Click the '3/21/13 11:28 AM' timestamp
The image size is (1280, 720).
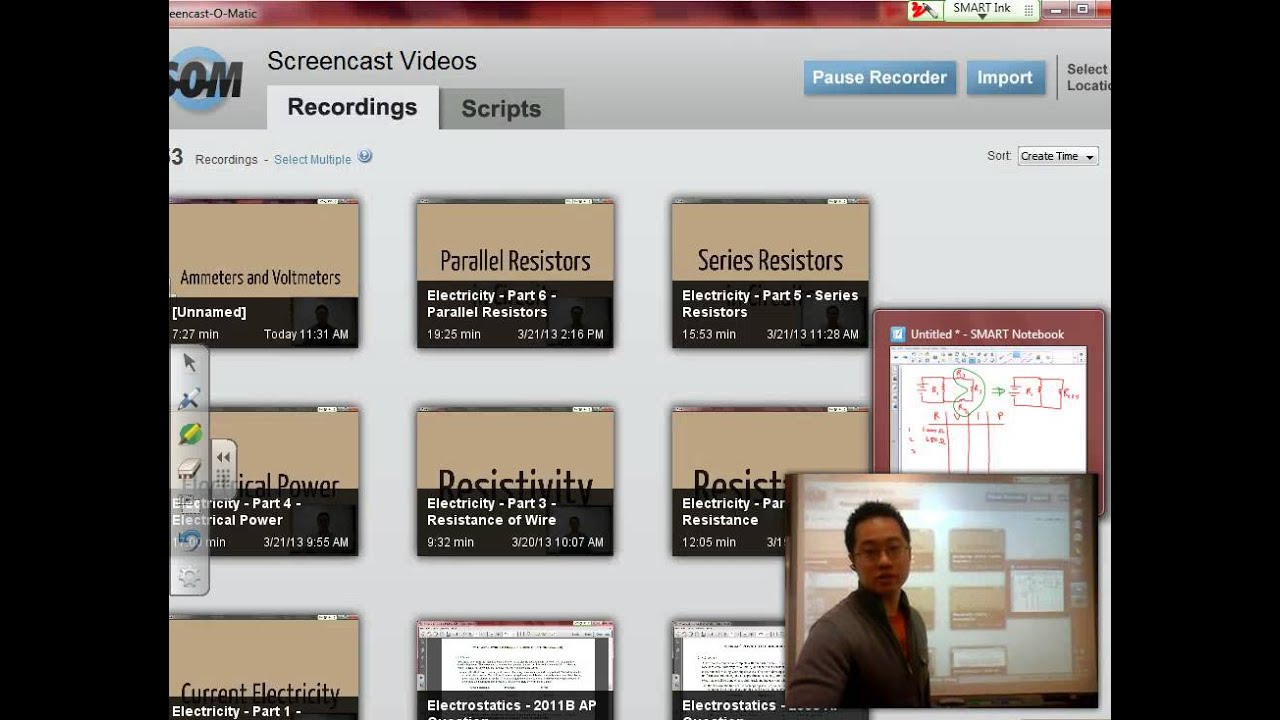[812, 335]
